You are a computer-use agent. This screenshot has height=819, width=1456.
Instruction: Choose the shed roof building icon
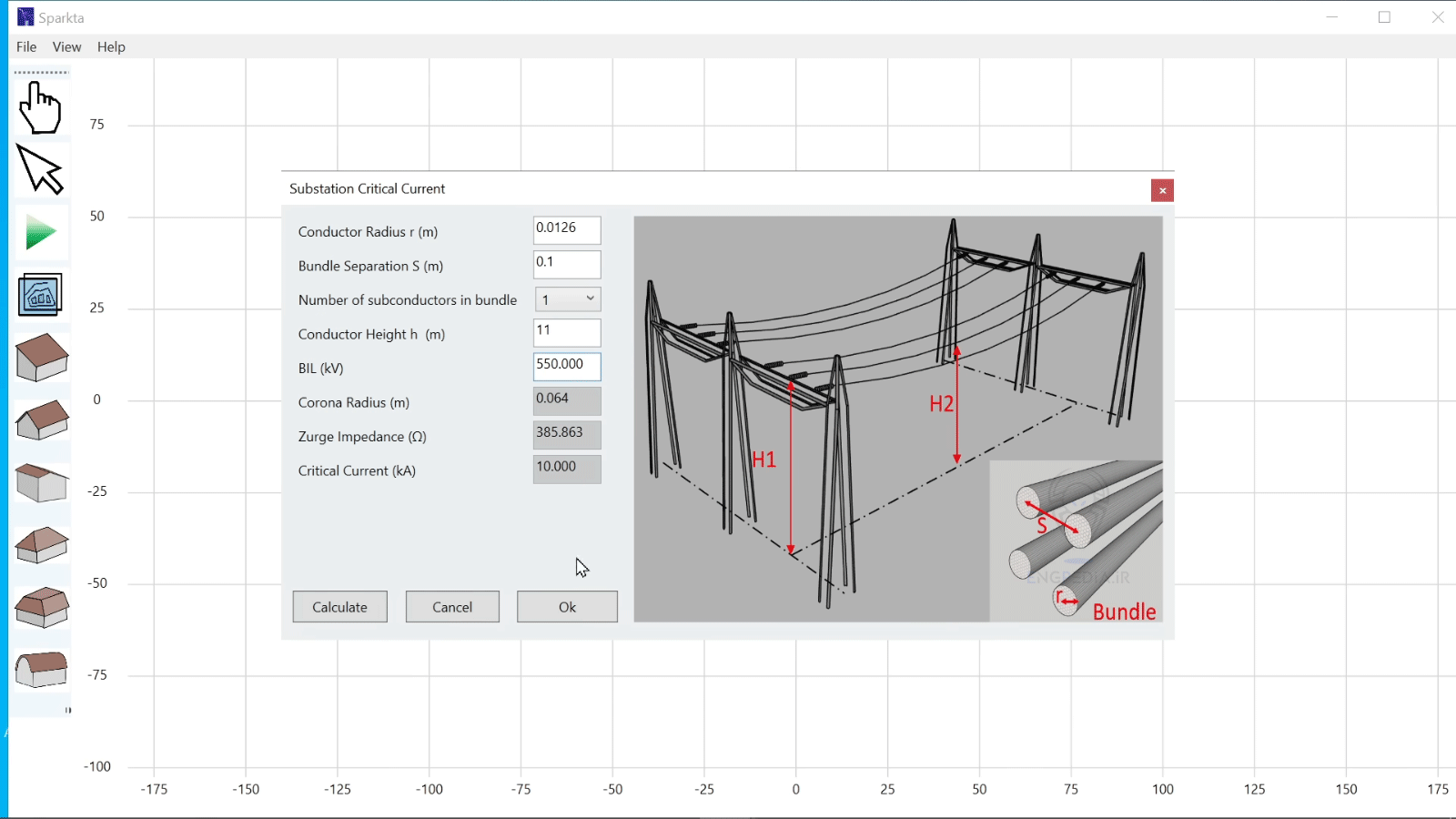[x=42, y=482]
